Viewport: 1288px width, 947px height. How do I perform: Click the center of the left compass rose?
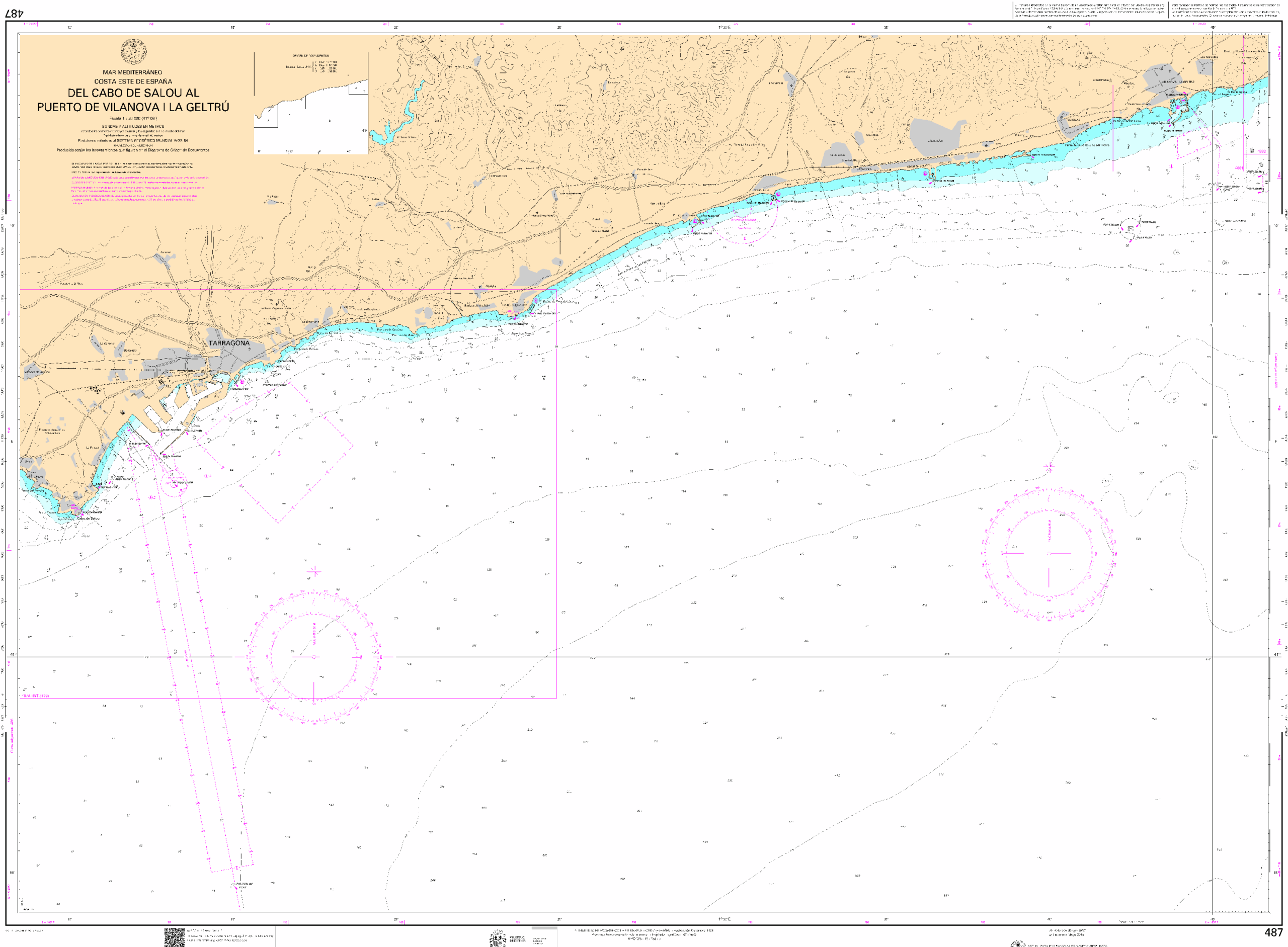point(314,657)
